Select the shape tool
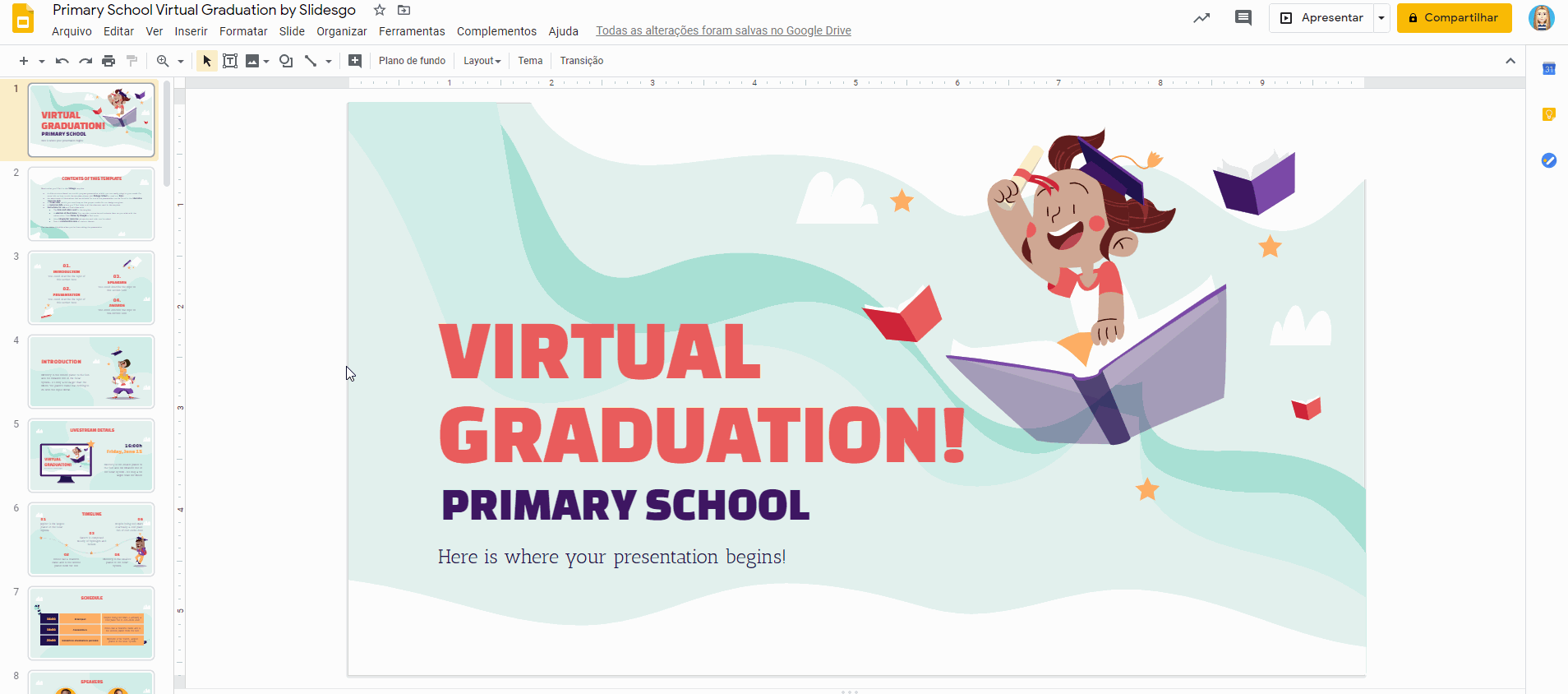The height and width of the screenshot is (694, 1568). tap(286, 61)
